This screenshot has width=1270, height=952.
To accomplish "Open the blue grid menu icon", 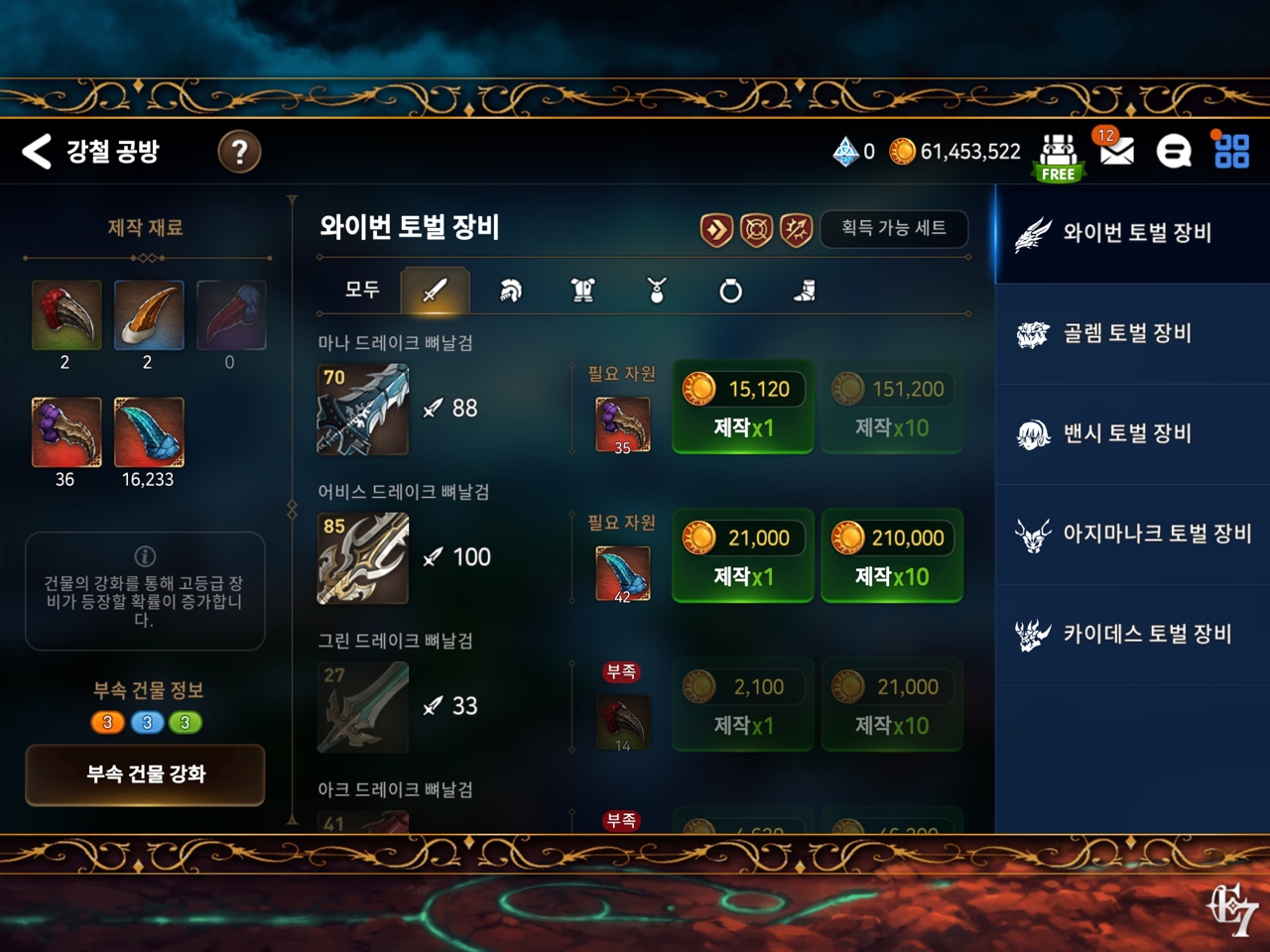I will (1231, 151).
